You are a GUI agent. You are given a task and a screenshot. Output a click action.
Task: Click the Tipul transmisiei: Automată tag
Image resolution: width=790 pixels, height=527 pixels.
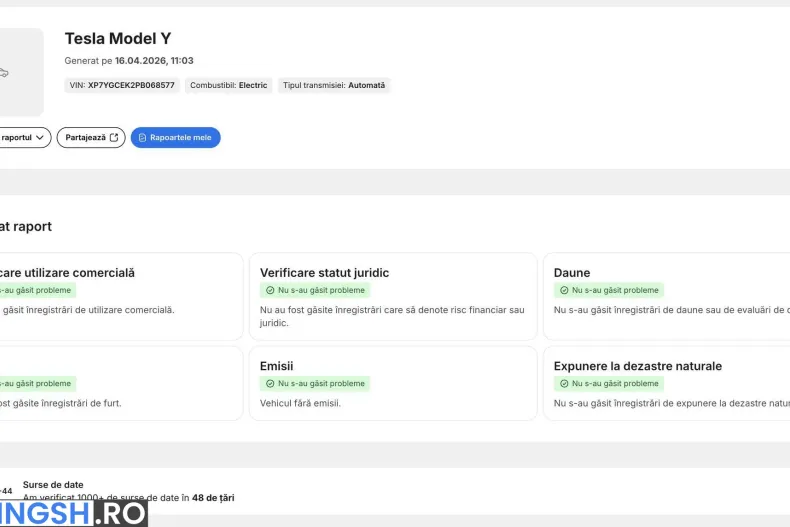(333, 86)
